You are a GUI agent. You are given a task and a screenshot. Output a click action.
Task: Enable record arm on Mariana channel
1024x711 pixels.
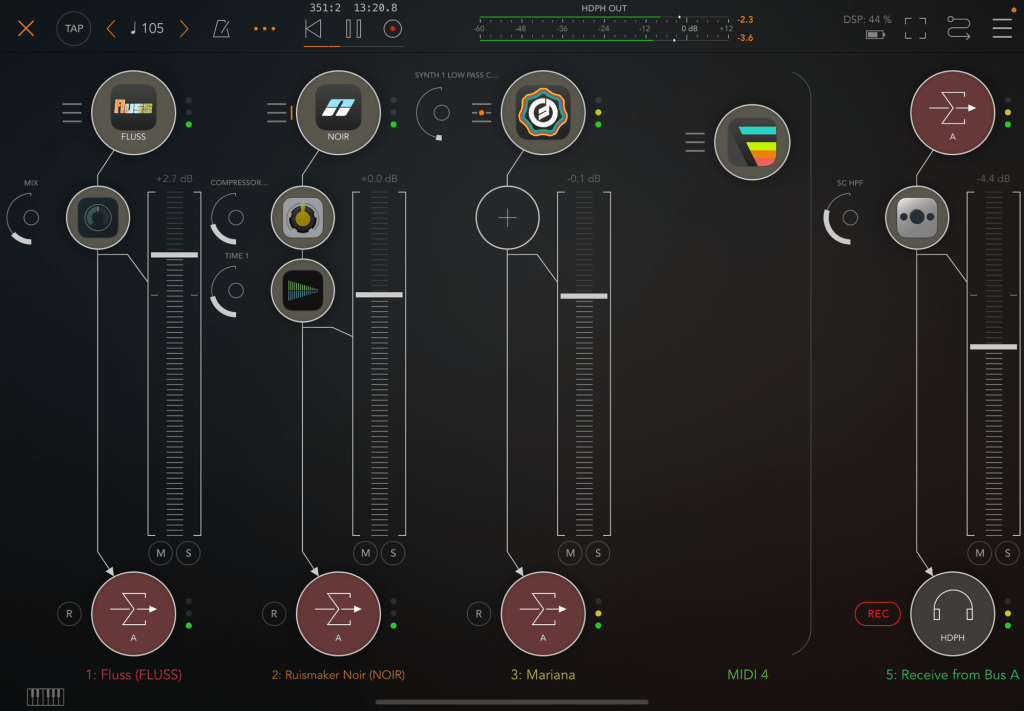479,614
